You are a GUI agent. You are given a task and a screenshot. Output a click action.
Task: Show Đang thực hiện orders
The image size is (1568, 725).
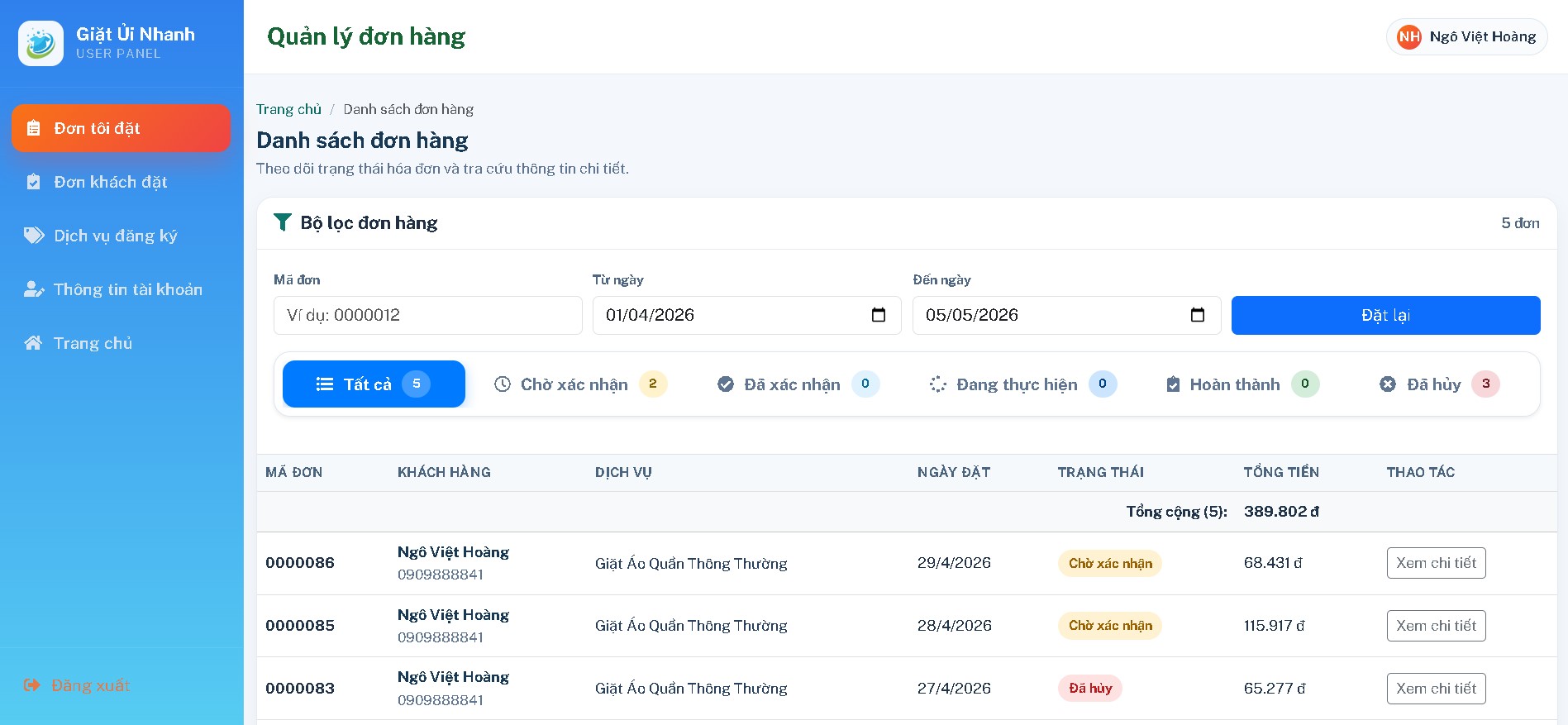1023,384
